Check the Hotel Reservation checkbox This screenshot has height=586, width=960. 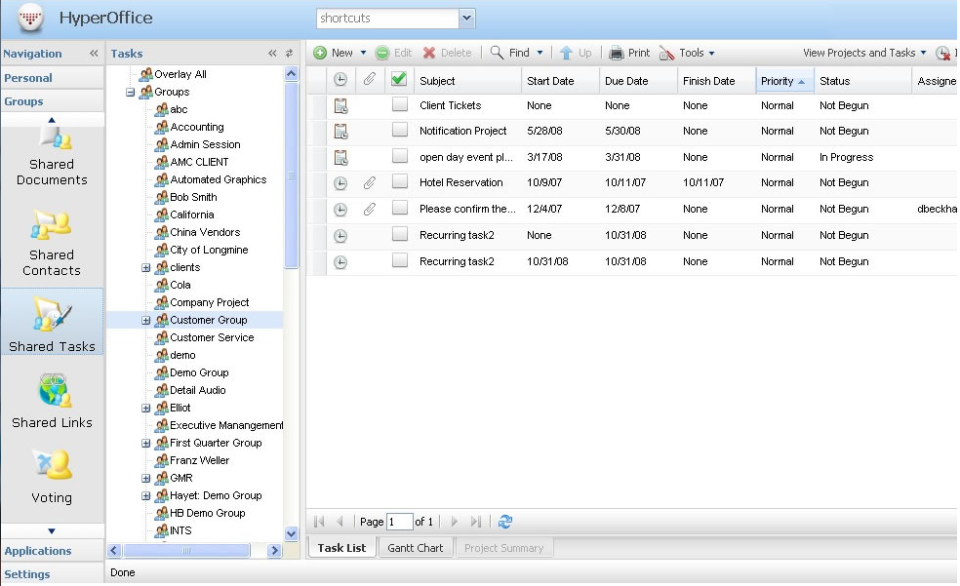[400, 181]
